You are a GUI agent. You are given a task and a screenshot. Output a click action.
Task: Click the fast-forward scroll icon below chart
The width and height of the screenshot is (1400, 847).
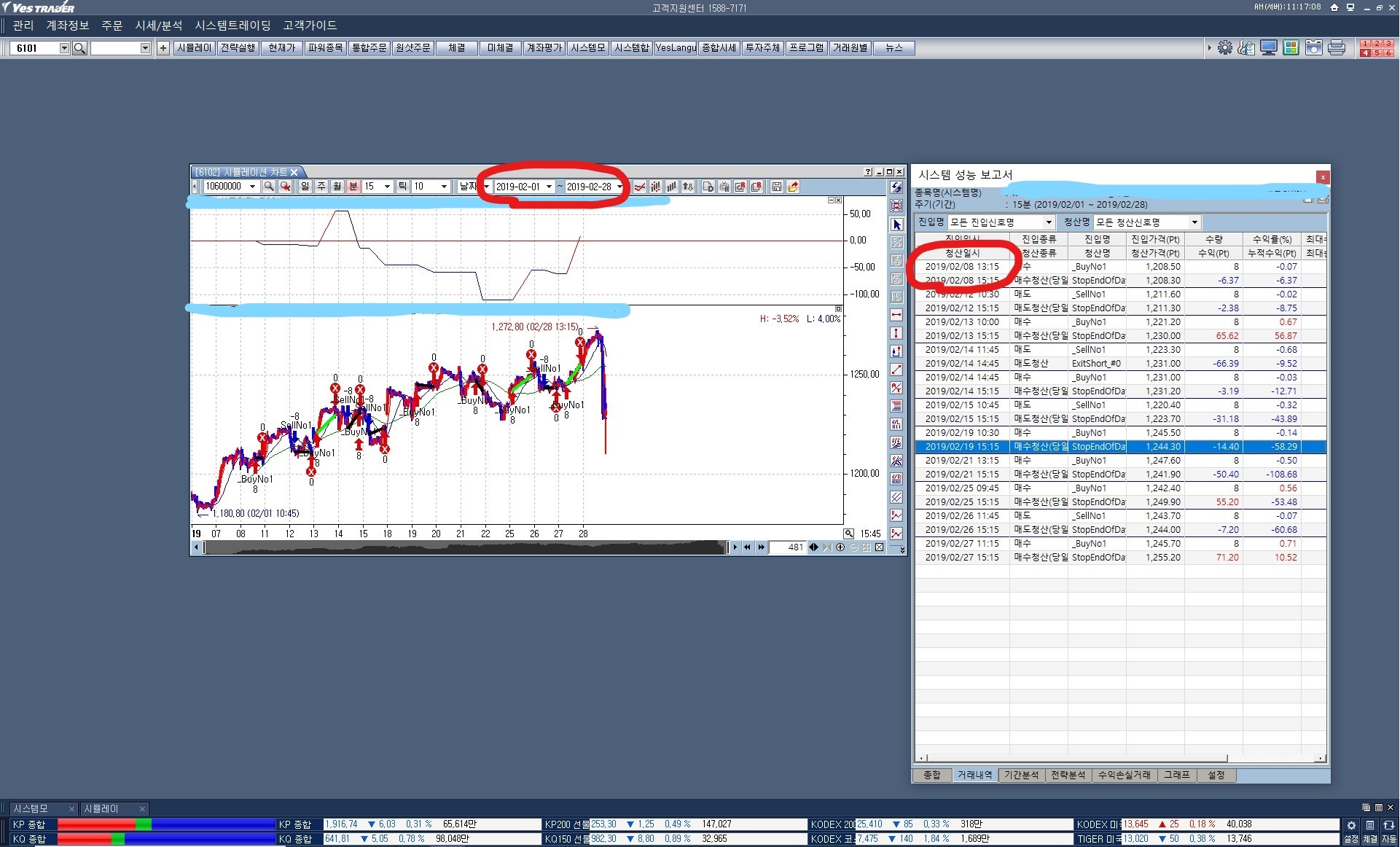pos(762,547)
